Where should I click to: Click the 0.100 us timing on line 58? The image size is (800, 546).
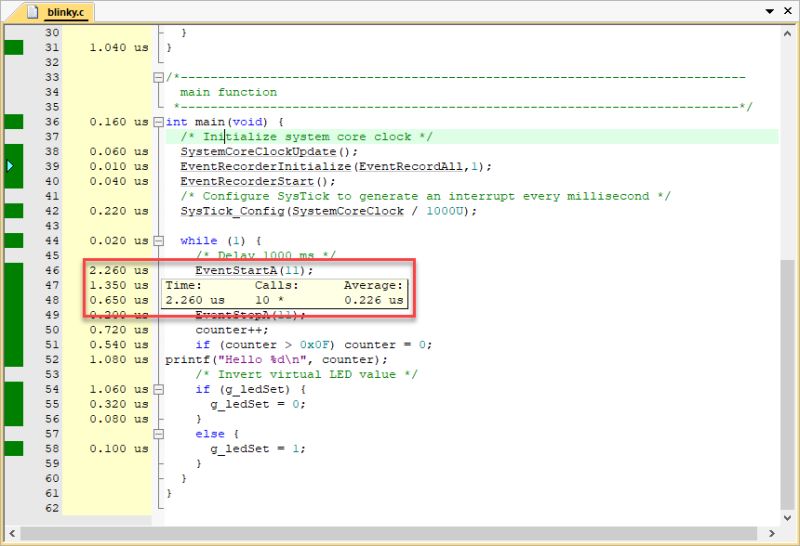(x=119, y=449)
